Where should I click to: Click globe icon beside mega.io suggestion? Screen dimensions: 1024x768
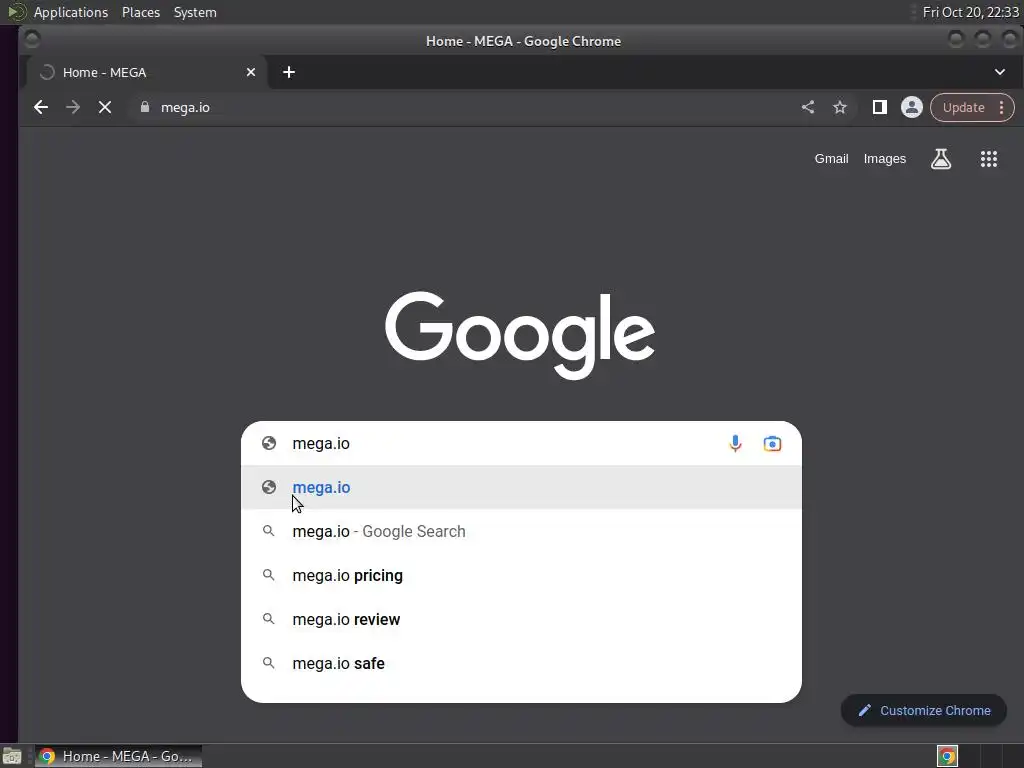pos(268,487)
